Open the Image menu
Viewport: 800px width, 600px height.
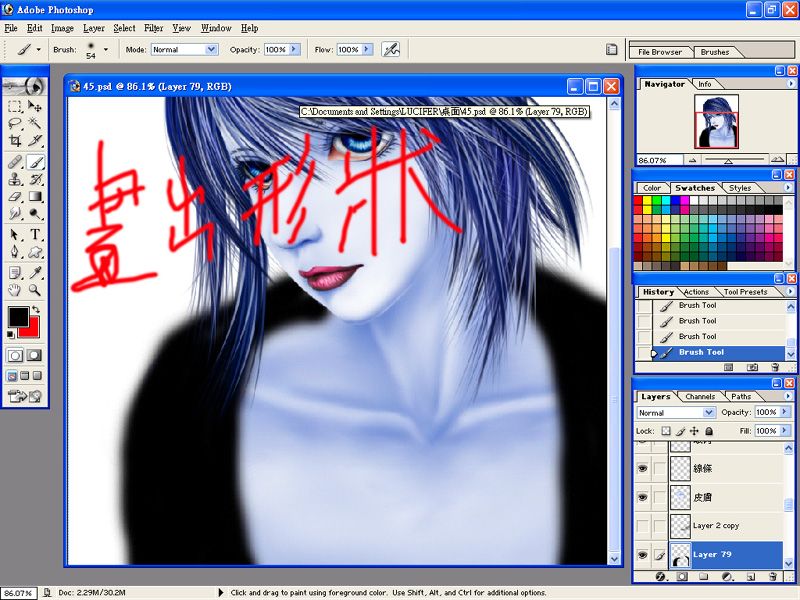click(62, 28)
